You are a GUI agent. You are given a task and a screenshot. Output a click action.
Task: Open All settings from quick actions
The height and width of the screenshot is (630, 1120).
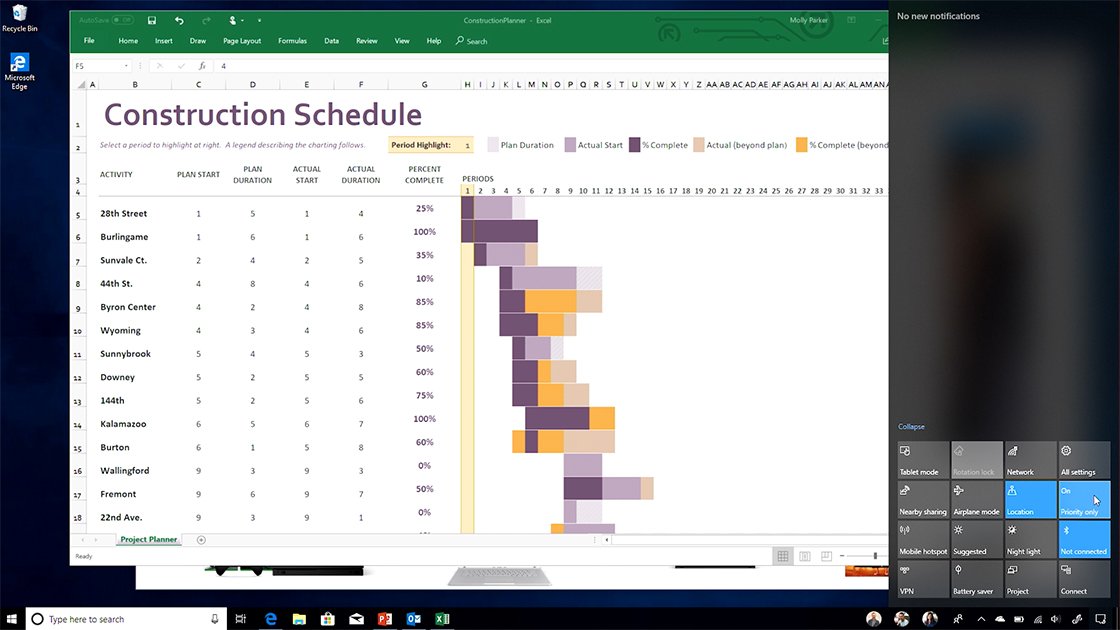pos(1084,460)
